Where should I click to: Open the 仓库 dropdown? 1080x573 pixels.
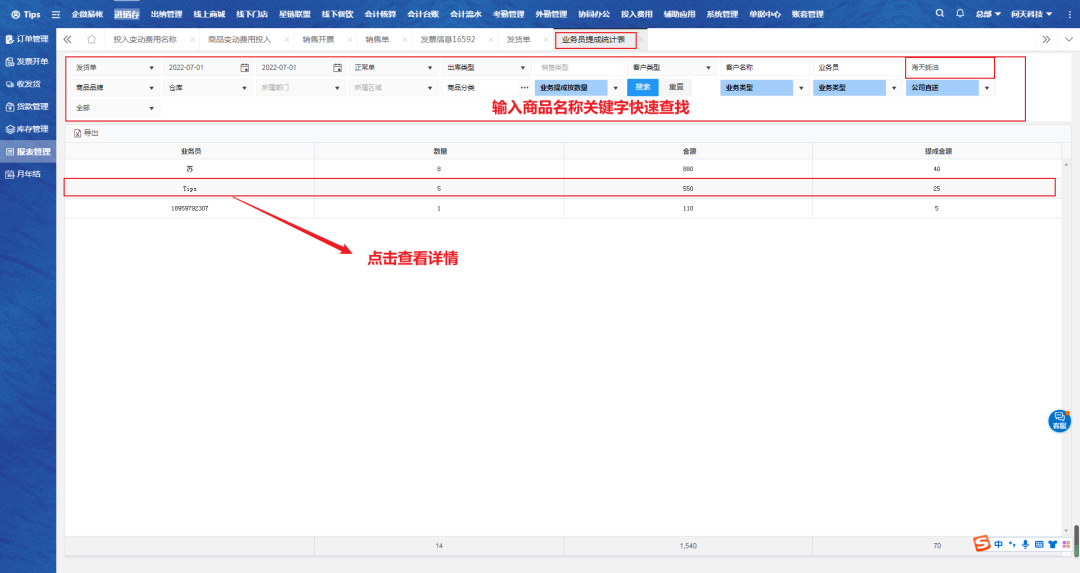pos(244,88)
